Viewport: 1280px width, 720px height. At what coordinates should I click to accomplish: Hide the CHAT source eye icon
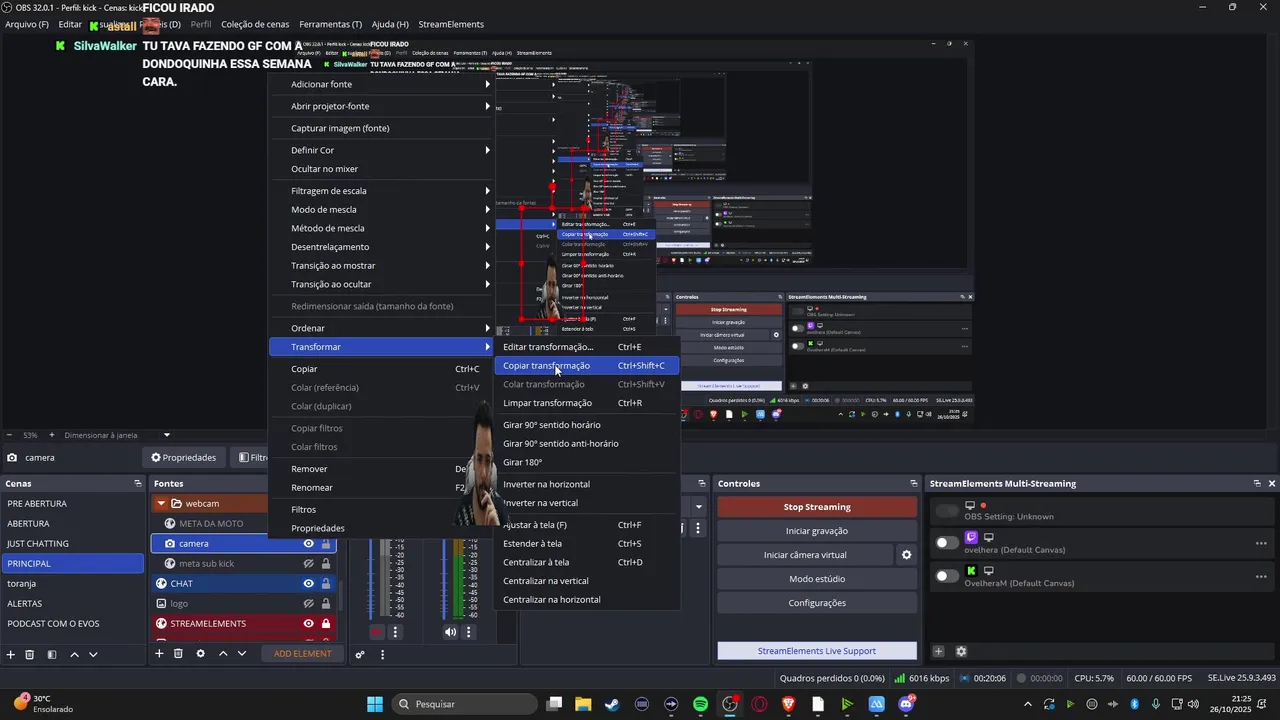click(308, 583)
